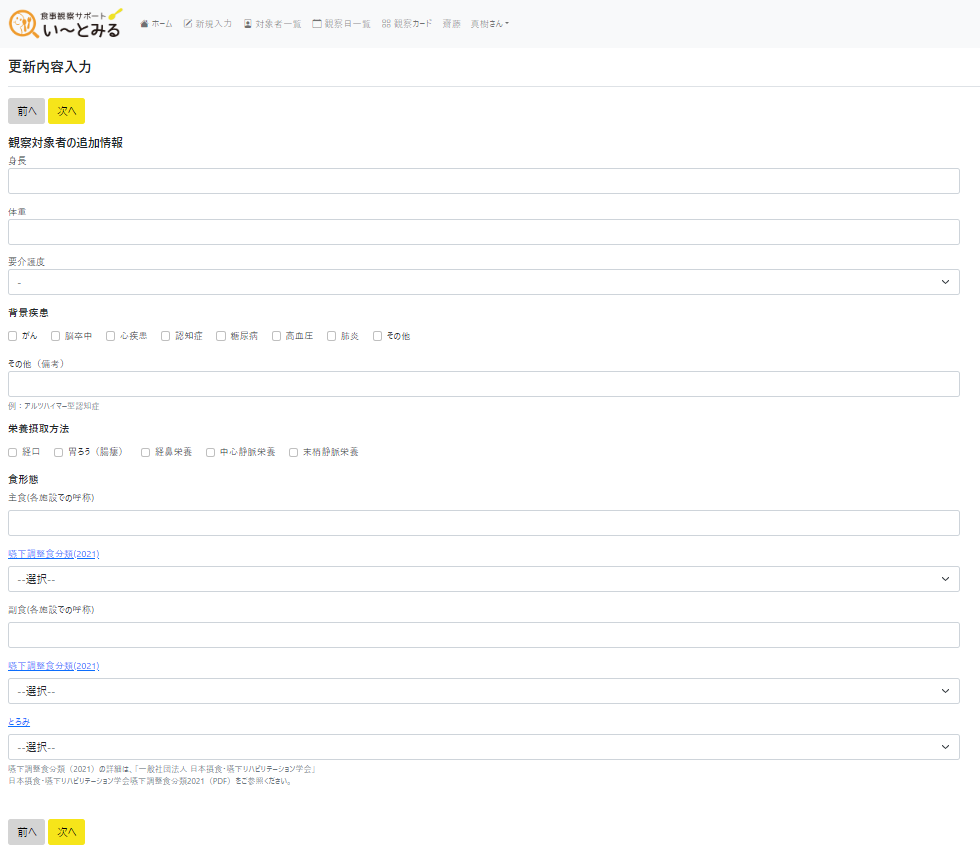Expand the 真樹さん user menu
Screen dimensions: 980x855
[490, 24]
